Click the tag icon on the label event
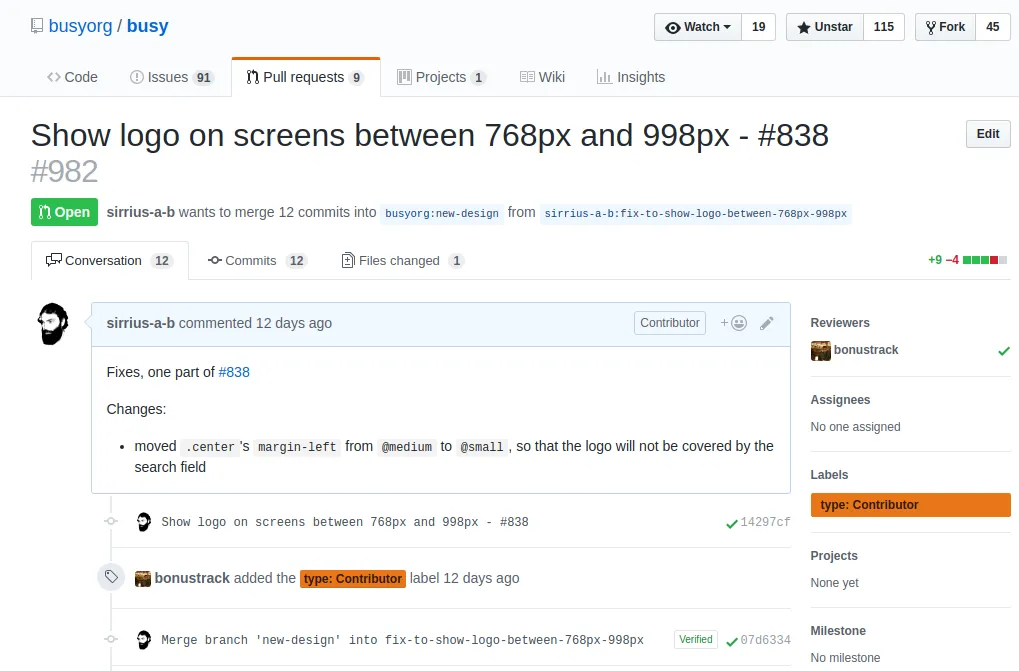1019x671 pixels. [111, 576]
